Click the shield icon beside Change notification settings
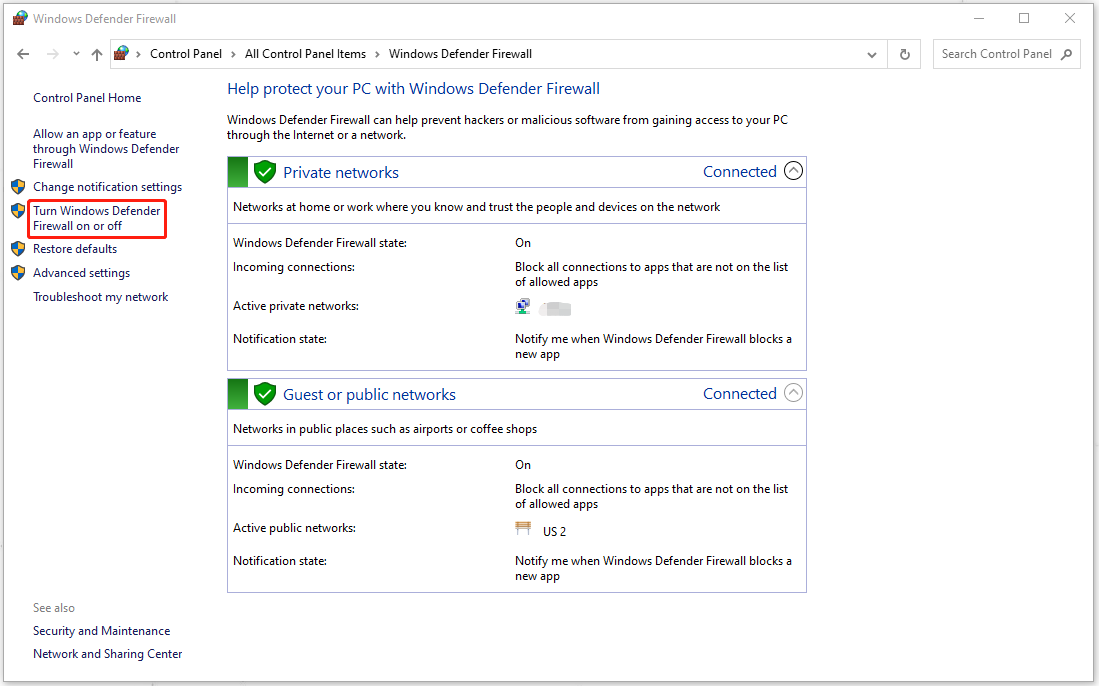Screen dimensions: 1099x686 pyautogui.click(x=18, y=186)
